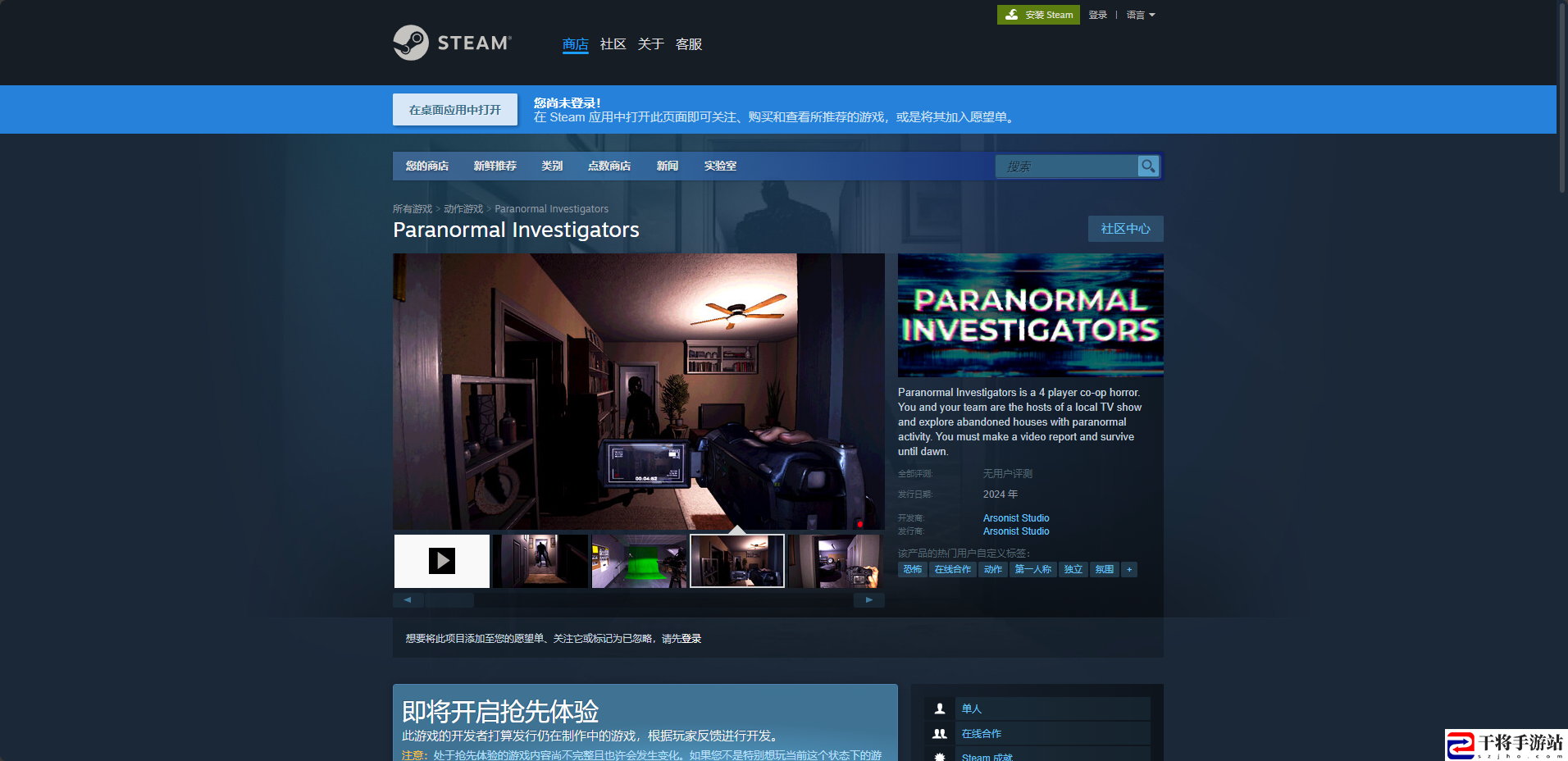This screenshot has height=761, width=1568.
Task: Open the 点数商店 tab
Action: click(x=609, y=166)
